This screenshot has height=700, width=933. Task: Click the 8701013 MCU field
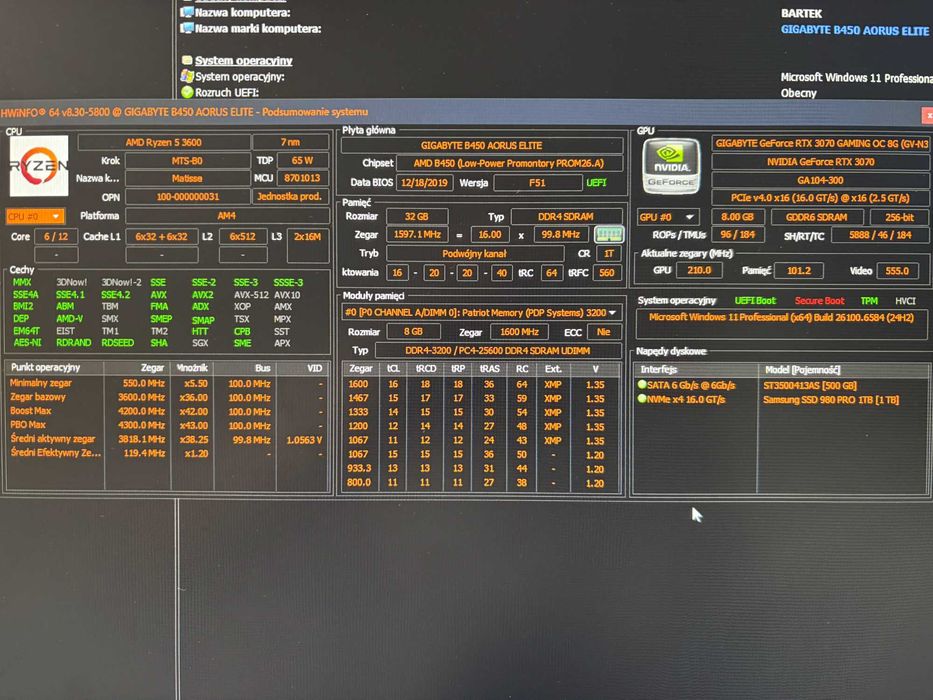coord(302,178)
